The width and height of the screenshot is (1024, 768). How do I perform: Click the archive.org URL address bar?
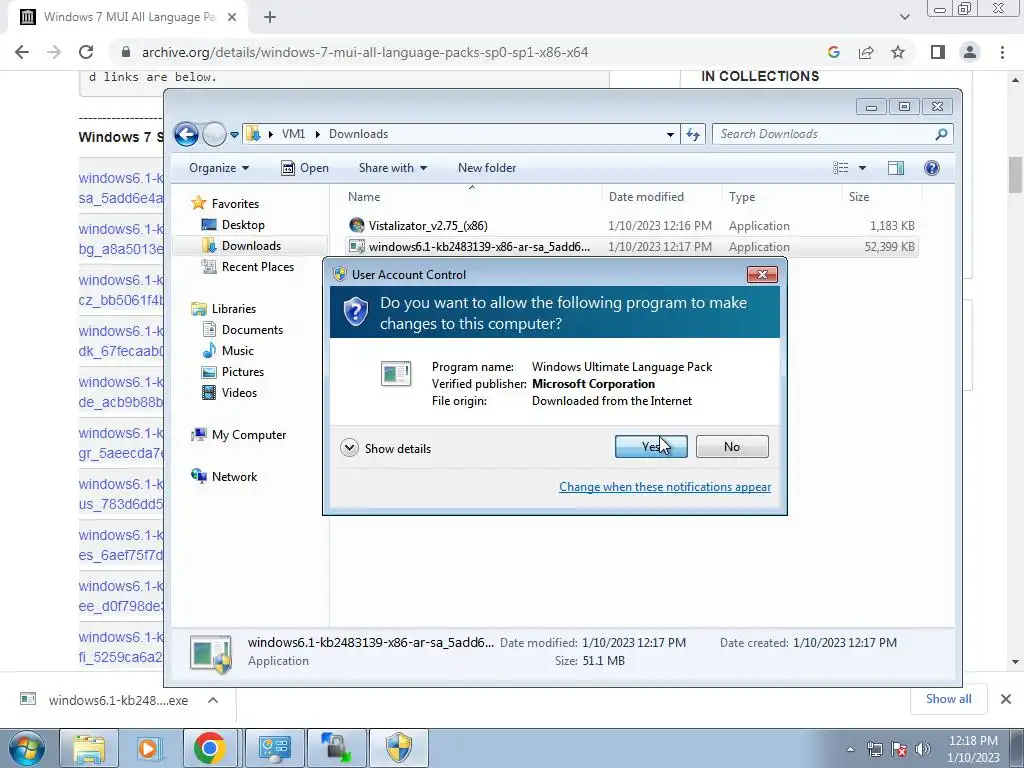pos(364,52)
